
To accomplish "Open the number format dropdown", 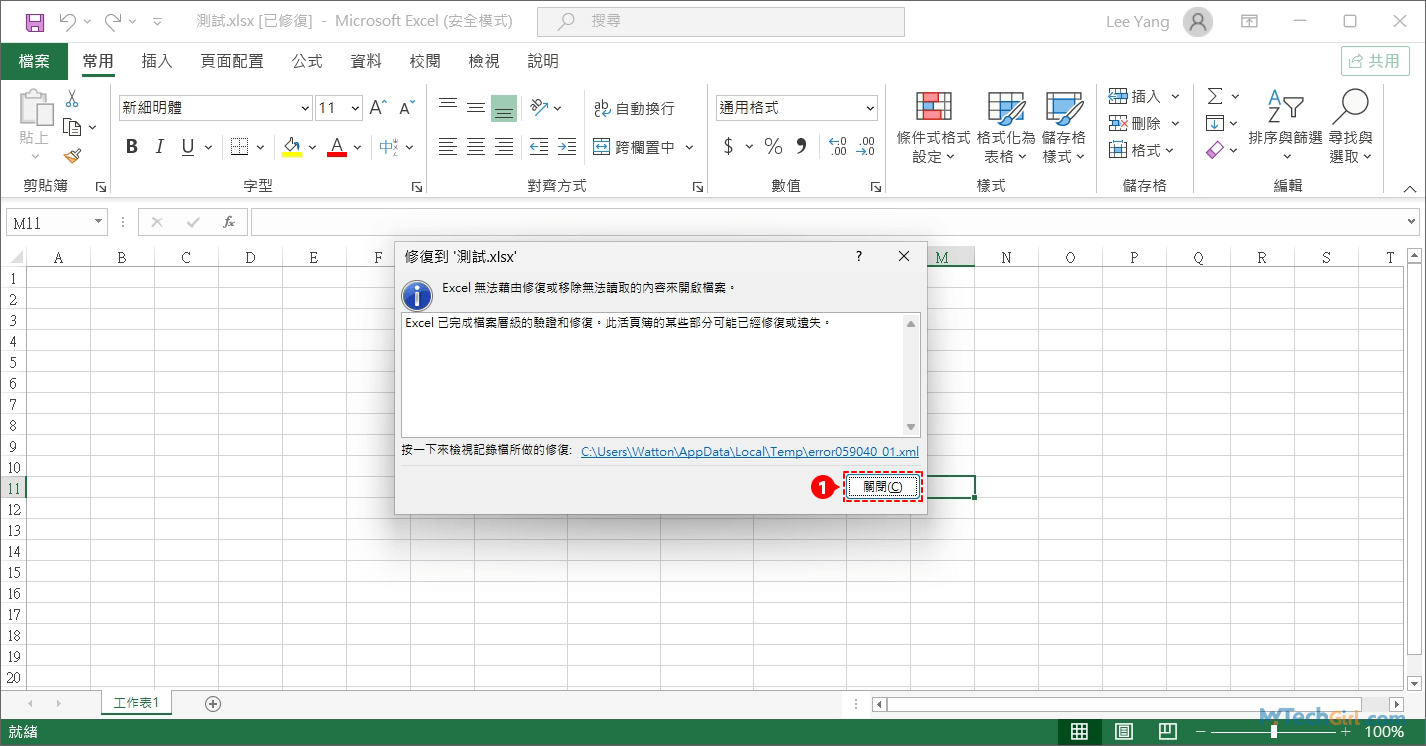I will point(869,108).
